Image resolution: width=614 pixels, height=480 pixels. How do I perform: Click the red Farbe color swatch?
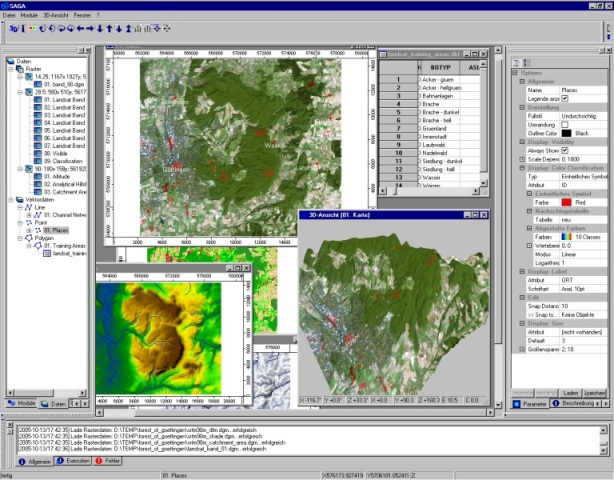pyautogui.click(x=566, y=202)
